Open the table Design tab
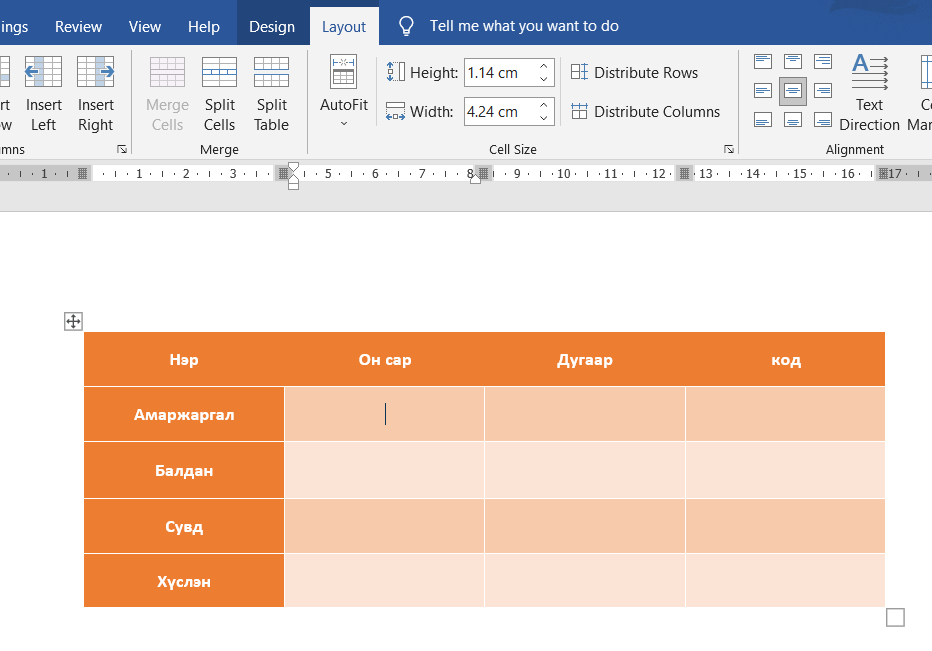This screenshot has width=932, height=651. (272, 27)
